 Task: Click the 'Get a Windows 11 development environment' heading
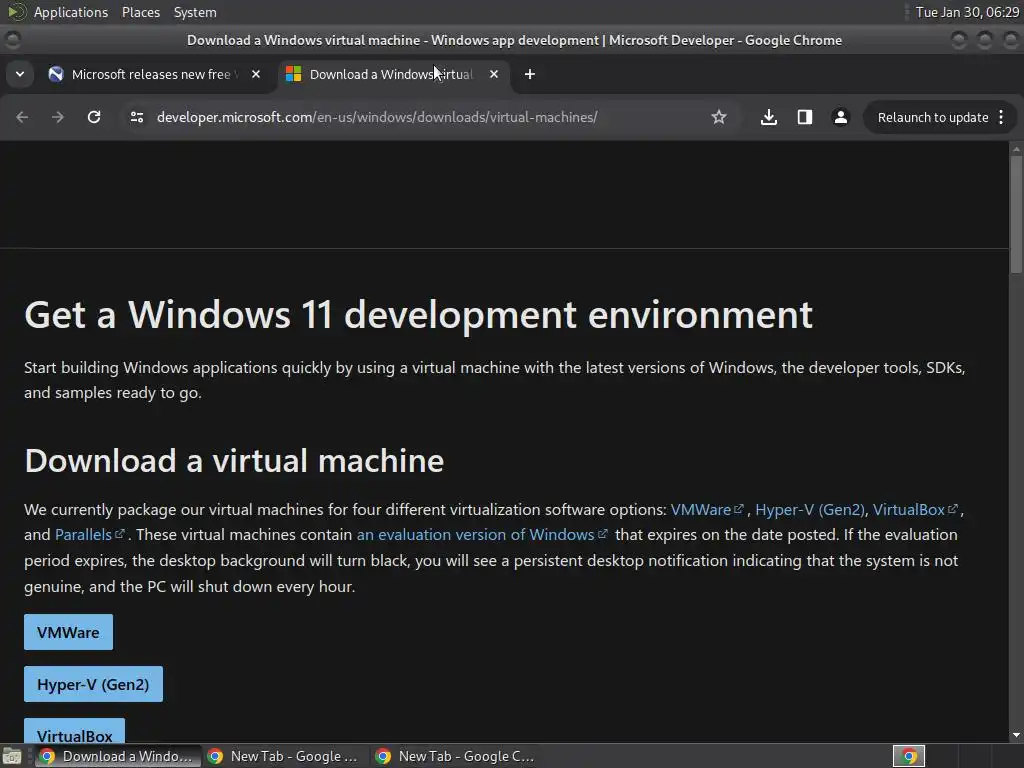click(x=419, y=315)
